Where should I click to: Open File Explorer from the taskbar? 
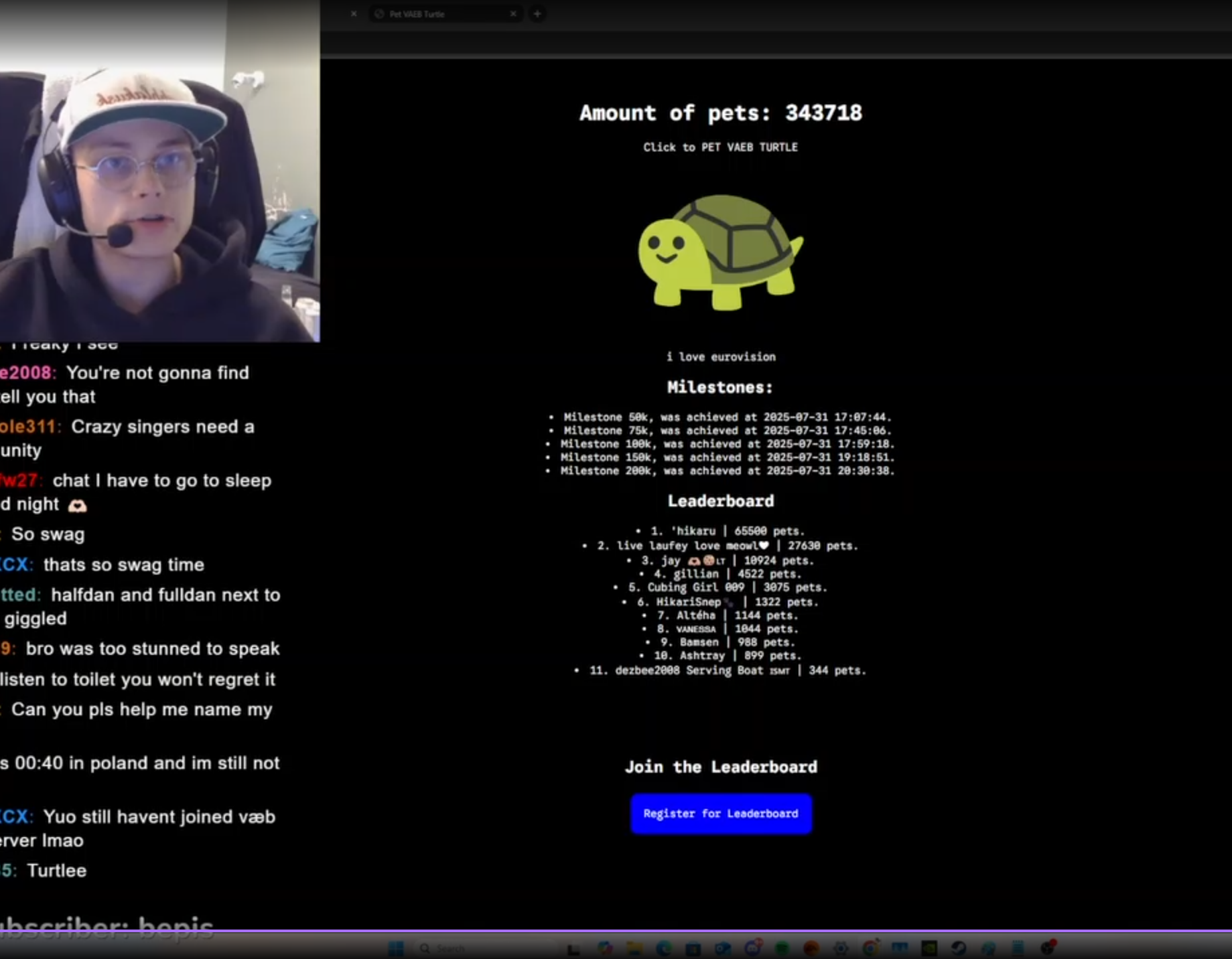point(634,948)
